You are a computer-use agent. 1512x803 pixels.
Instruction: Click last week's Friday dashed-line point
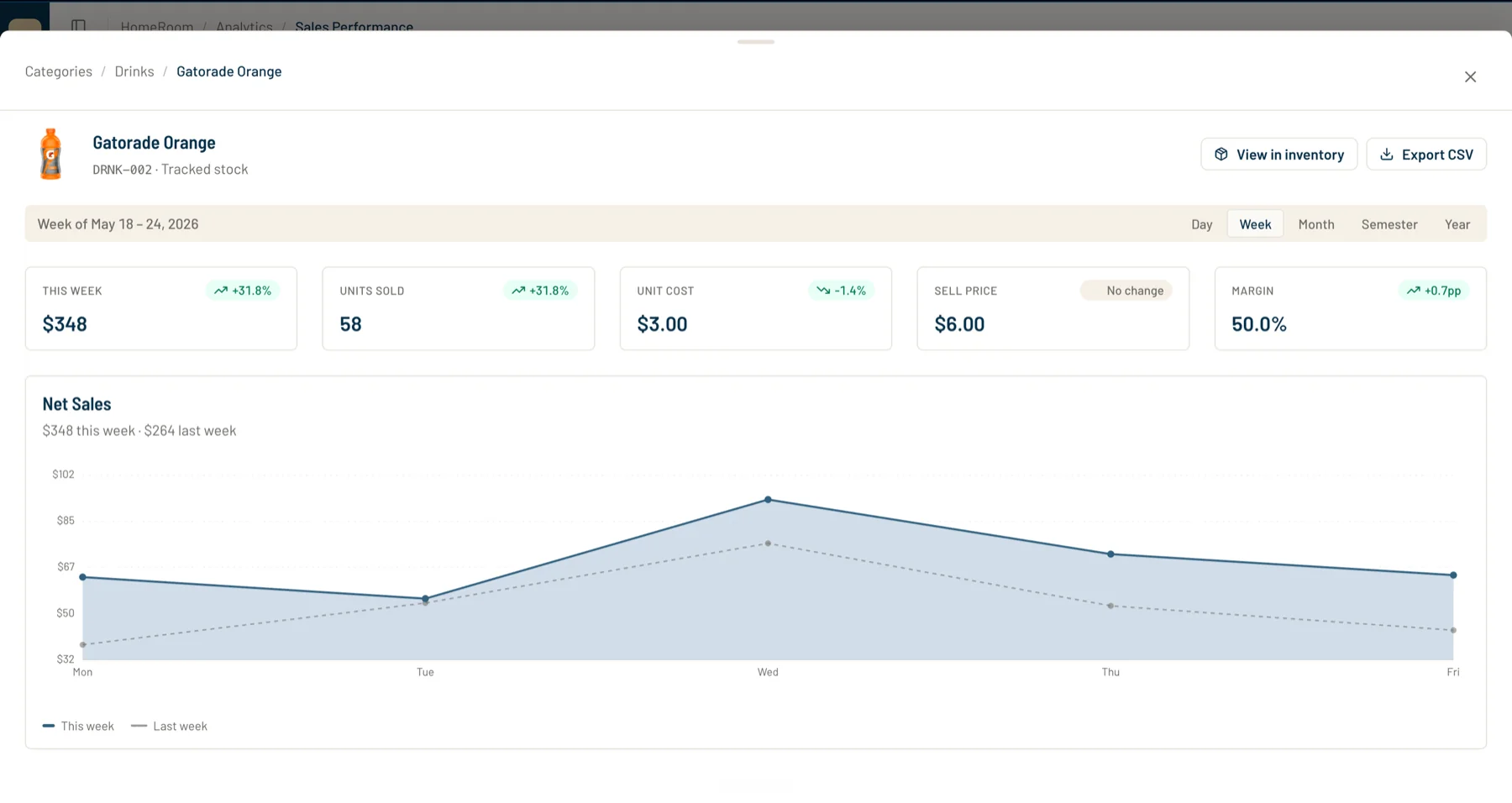click(x=1453, y=630)
